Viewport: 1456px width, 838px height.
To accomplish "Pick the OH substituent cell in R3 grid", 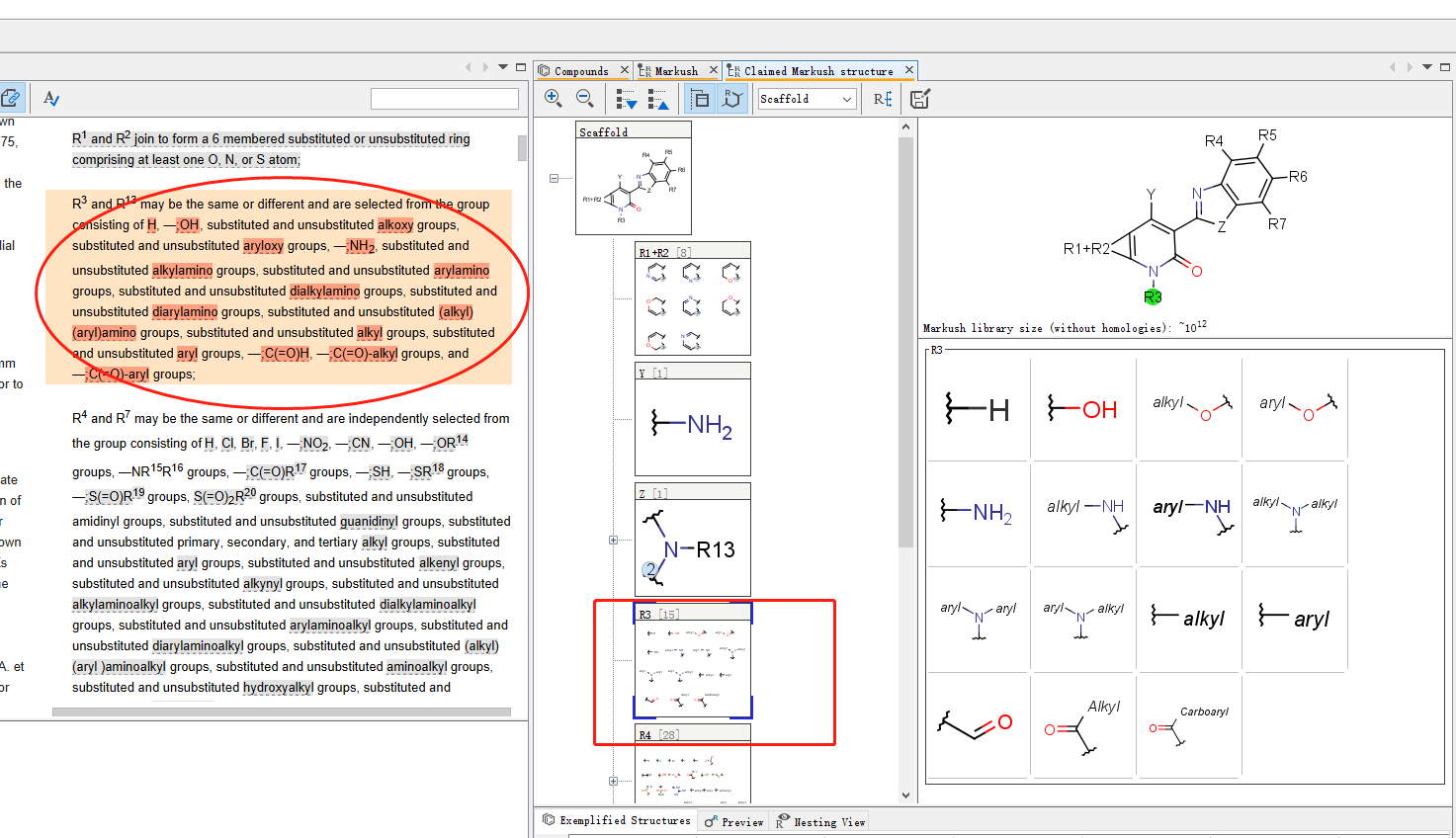I will [1083, 408].
